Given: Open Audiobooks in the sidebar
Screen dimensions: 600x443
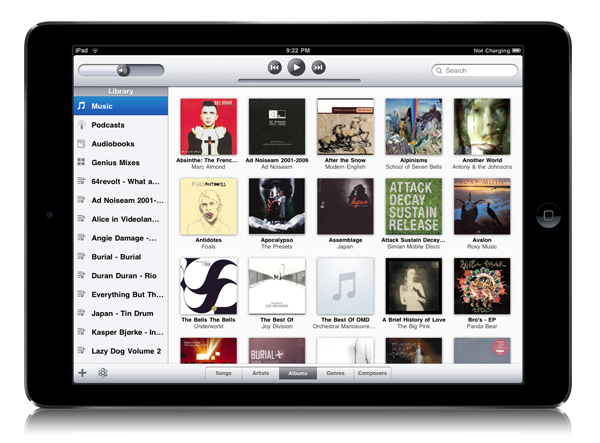Looking at the screenshot, I should (x=121, y=144).
